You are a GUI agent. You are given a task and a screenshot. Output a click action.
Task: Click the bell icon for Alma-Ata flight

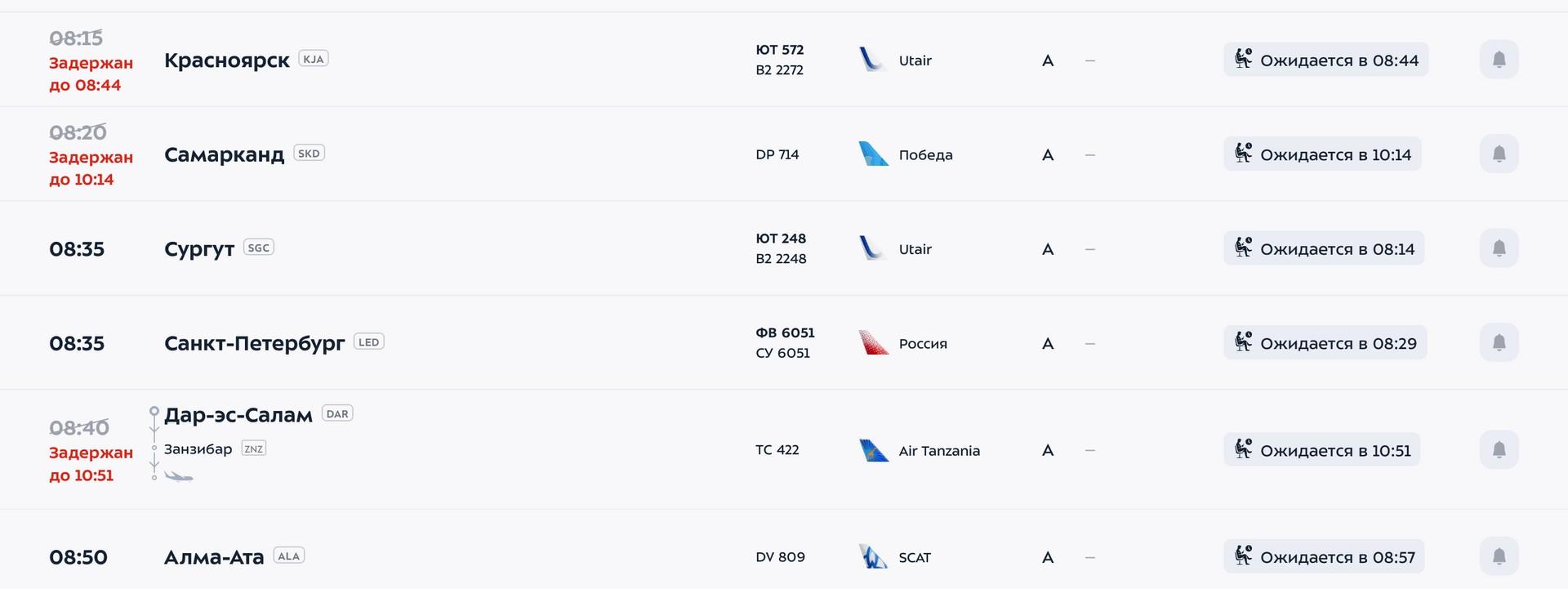tap(1499, 556)
